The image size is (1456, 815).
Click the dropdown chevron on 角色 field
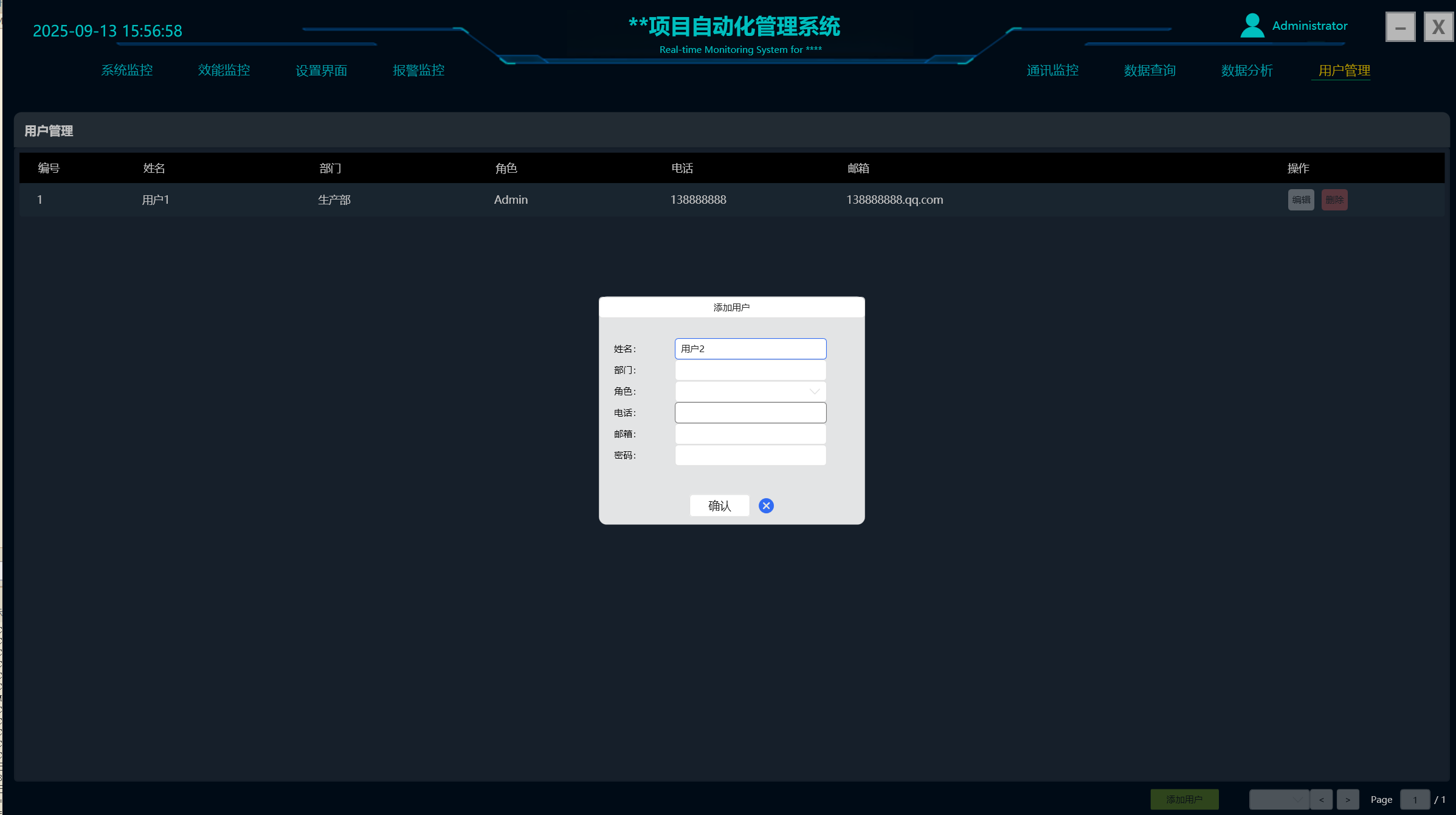(x=813, y=391)
